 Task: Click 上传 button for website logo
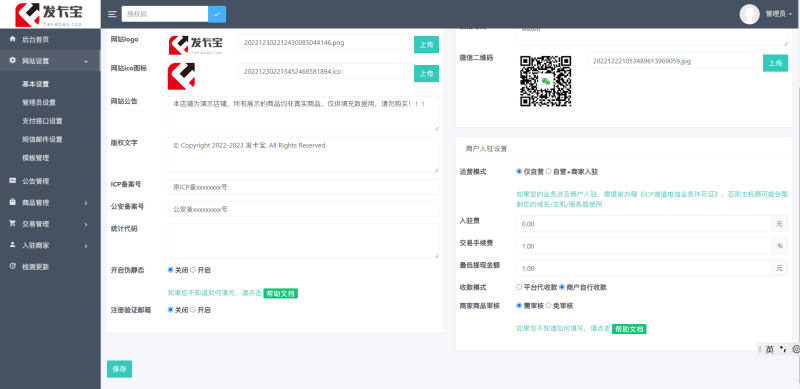[426, 44]
